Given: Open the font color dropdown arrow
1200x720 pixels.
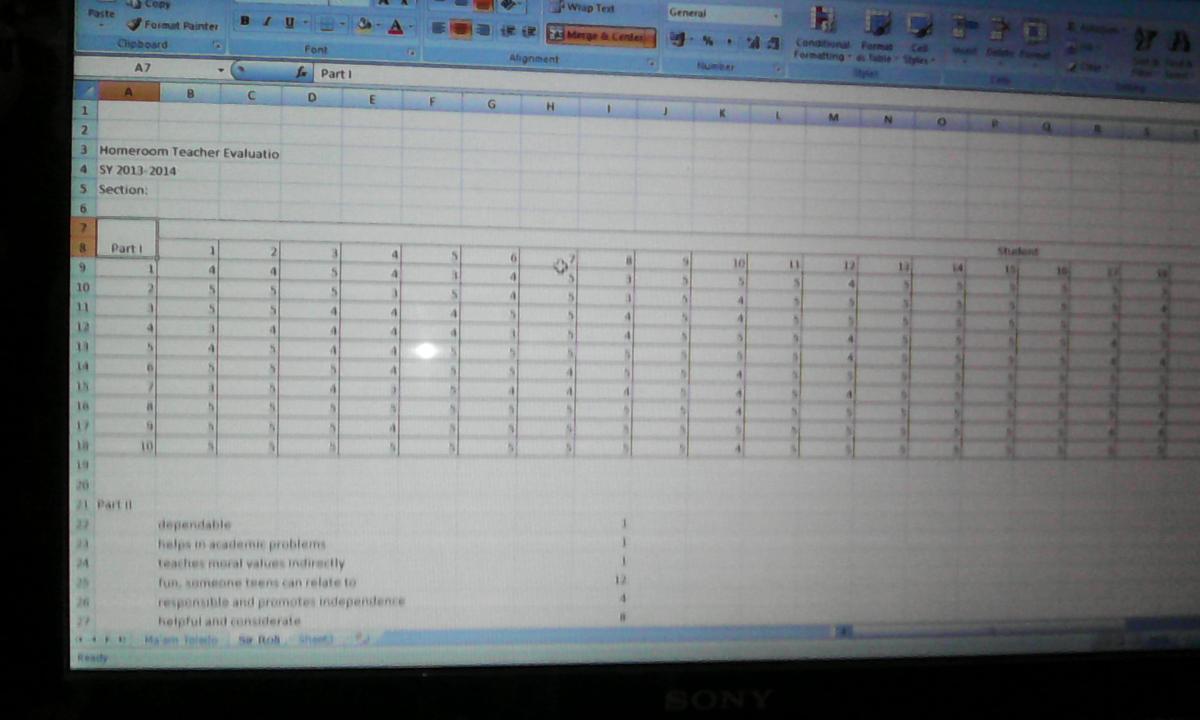Looking at the screenshot, I should (x=411, y=26).
